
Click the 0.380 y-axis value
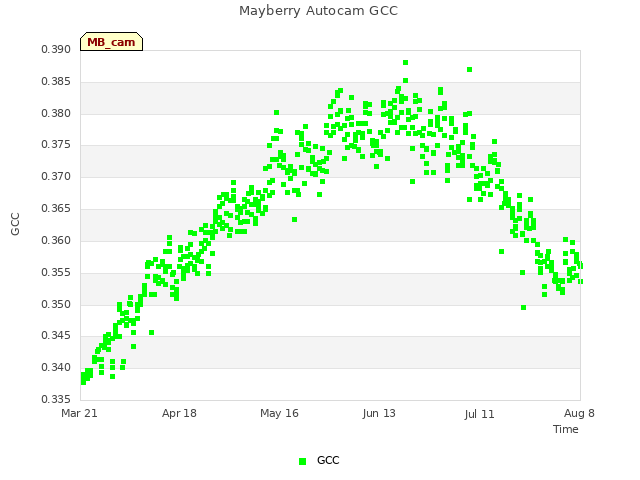[56, 113]
